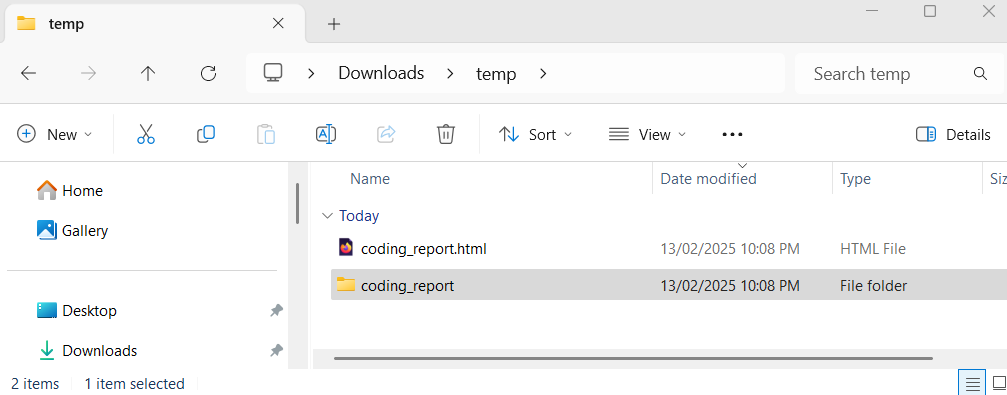
Task: Open the View dropdown
Action: pyautogui.click(x=647, y=134)
